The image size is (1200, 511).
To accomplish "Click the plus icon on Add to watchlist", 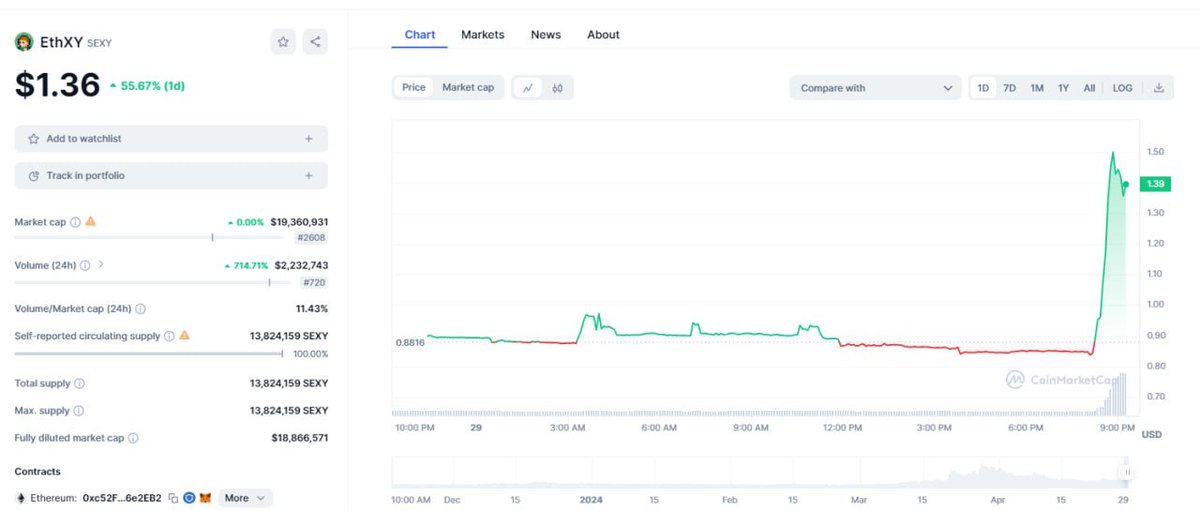I will point(309,139).
